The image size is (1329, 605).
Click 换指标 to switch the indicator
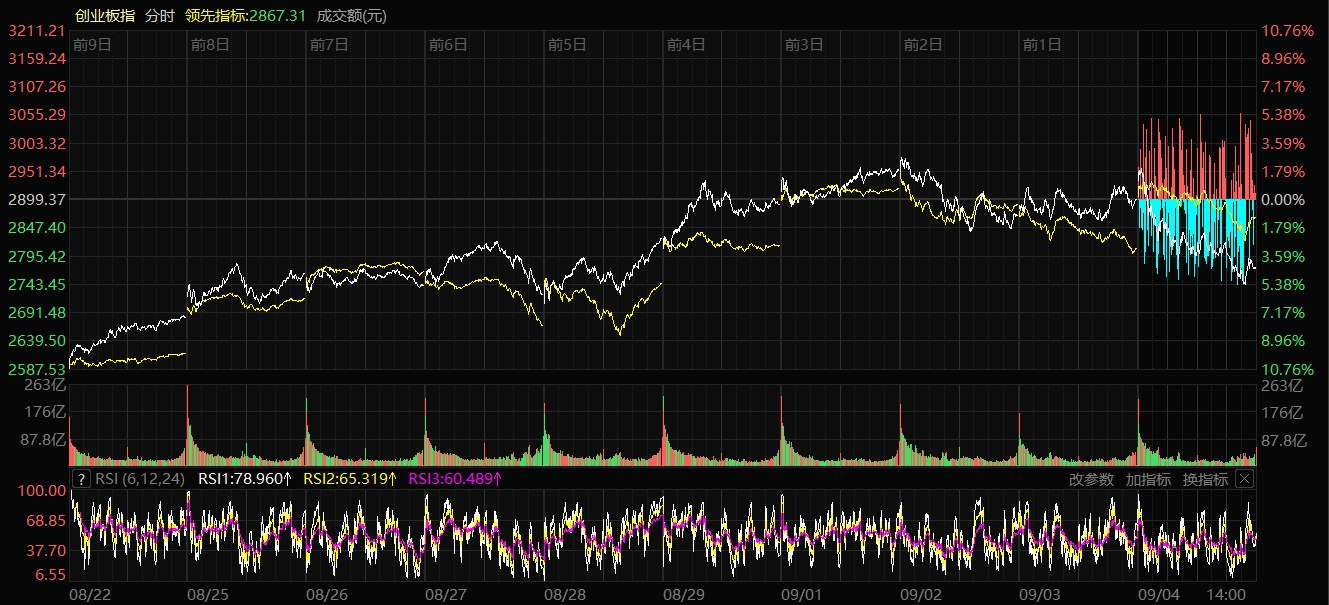1205,479
